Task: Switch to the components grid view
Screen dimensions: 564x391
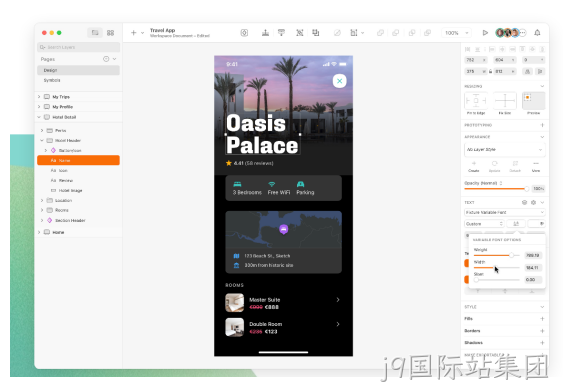Action: [110, 33]
